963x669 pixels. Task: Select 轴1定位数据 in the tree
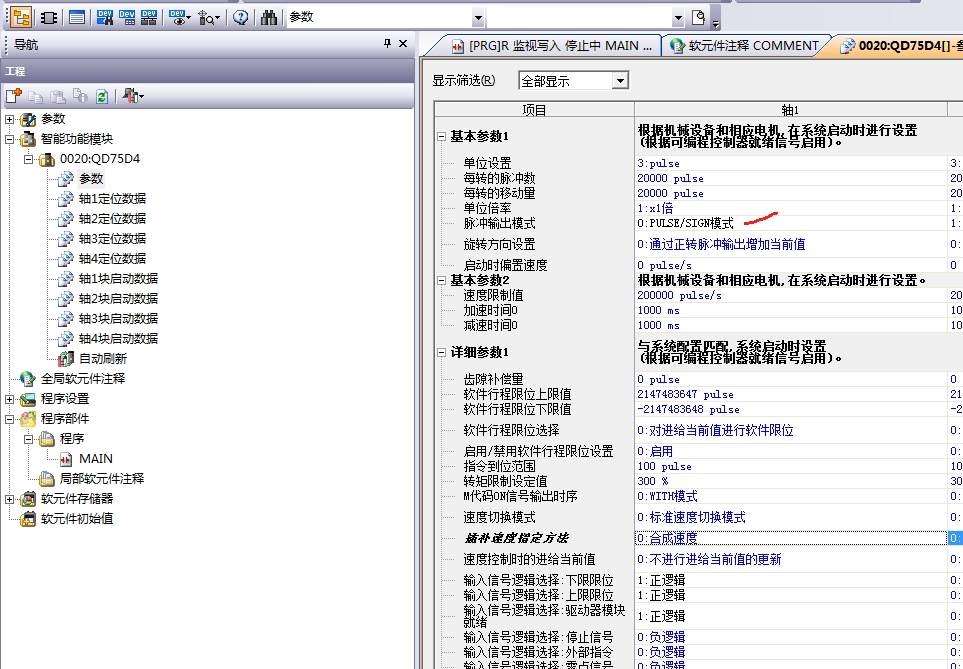[x=112, y=199]
